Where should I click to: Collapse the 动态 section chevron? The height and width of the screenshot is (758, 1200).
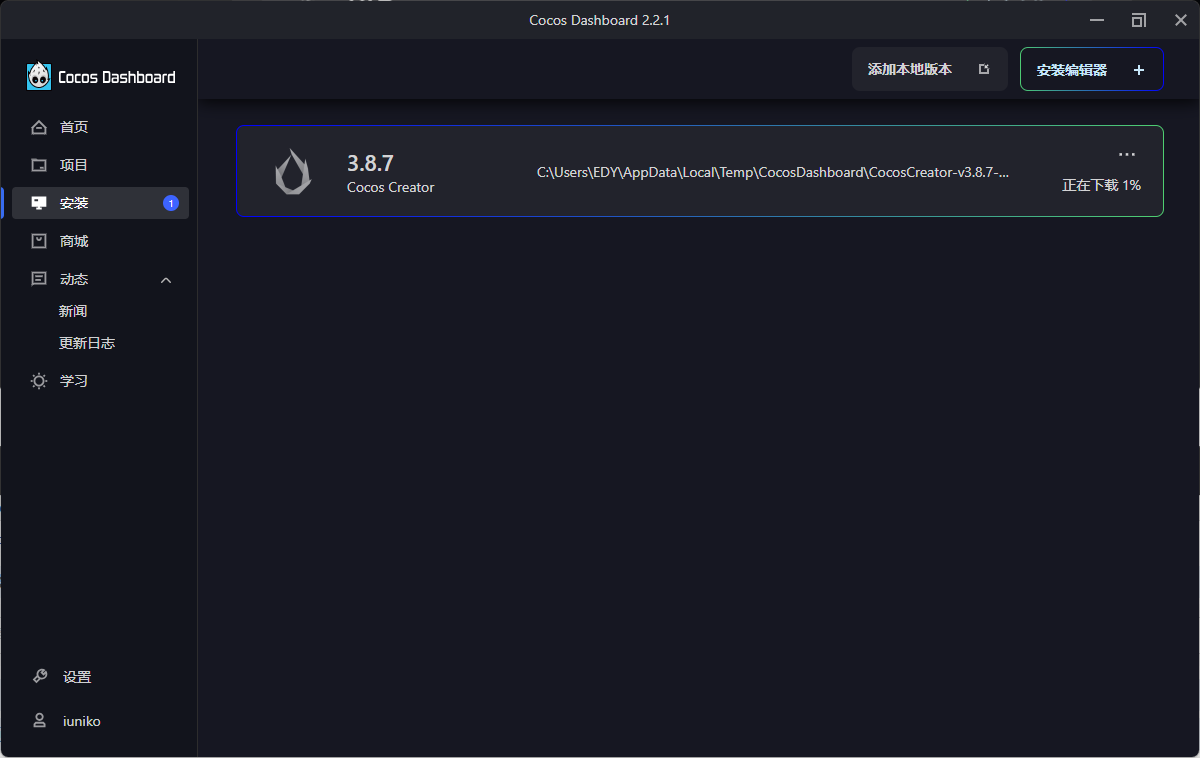point(166,280)
